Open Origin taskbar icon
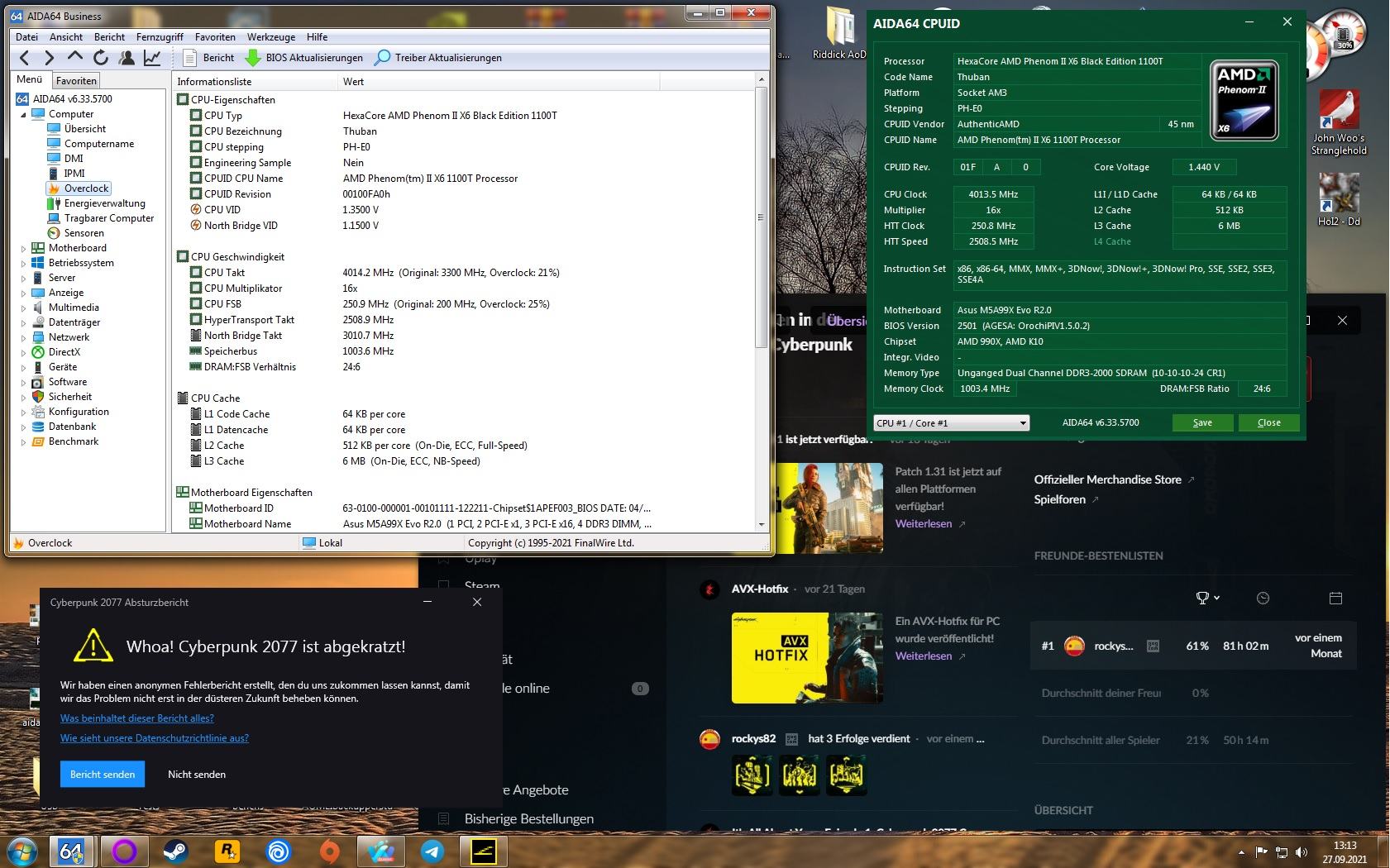 point(329,851)
